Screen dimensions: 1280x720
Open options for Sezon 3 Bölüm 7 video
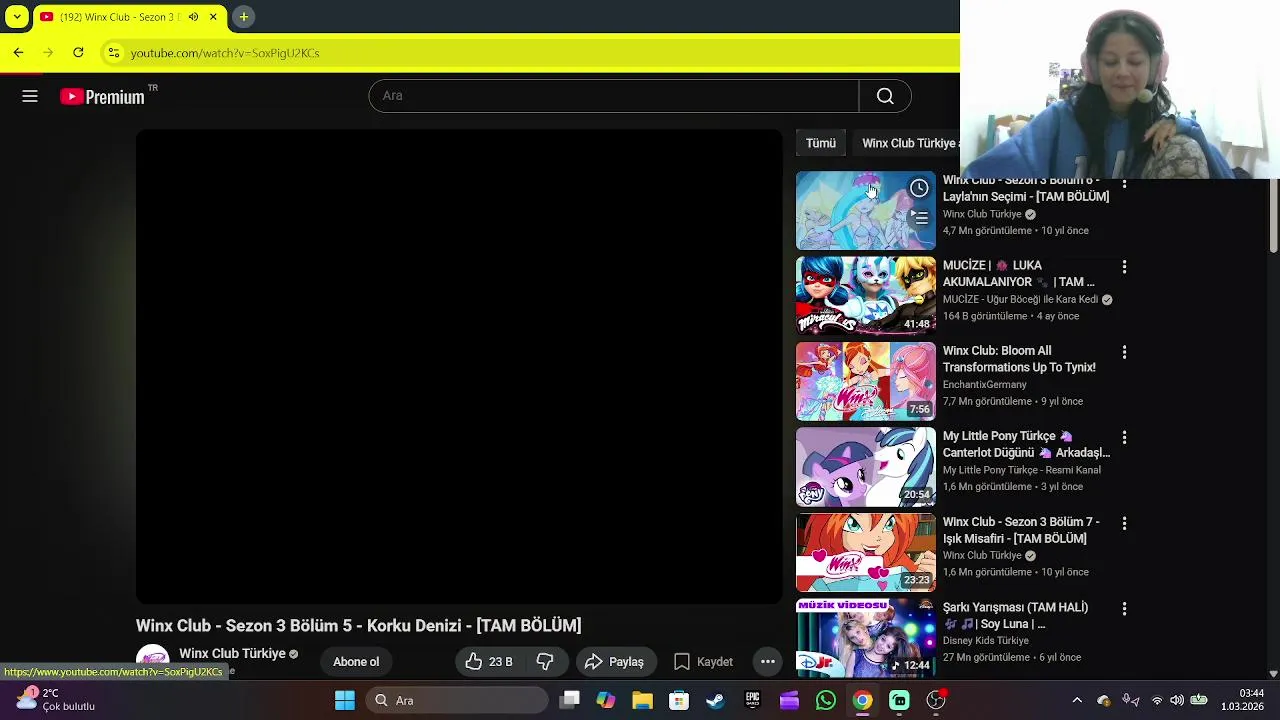point(1124,523)
